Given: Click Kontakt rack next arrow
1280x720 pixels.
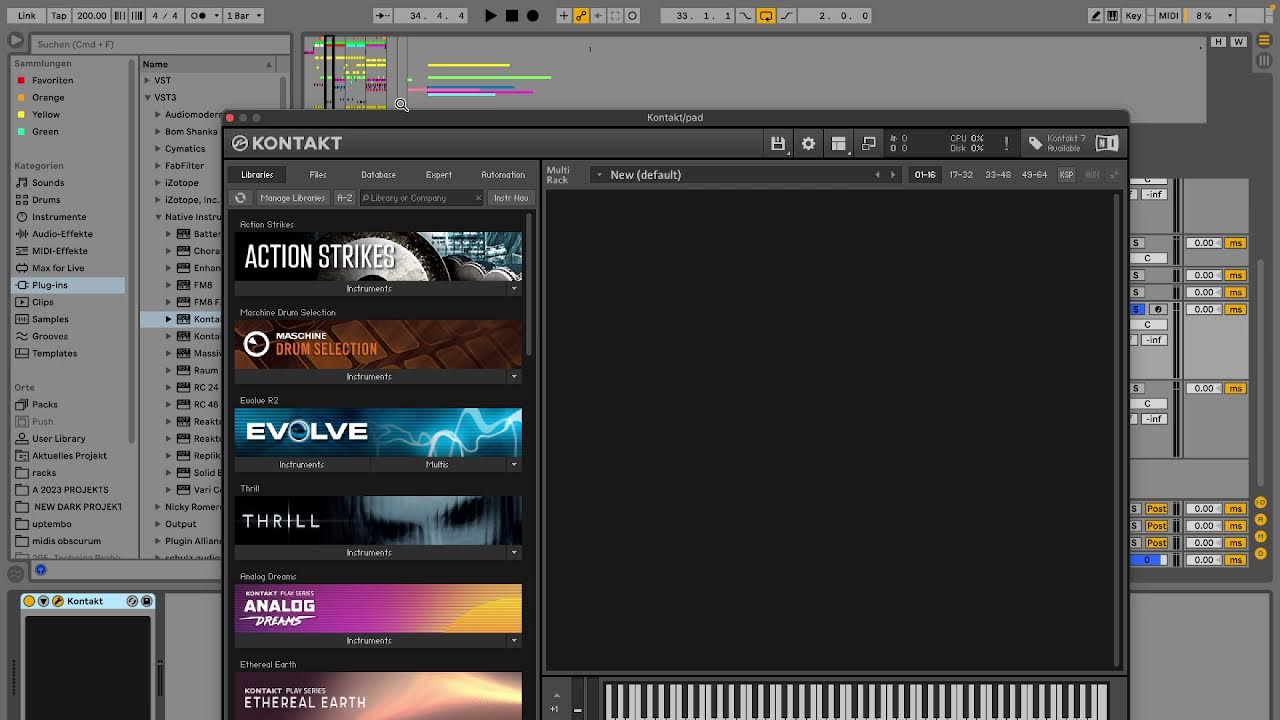Looking at the screenshot, I should 893,175.
